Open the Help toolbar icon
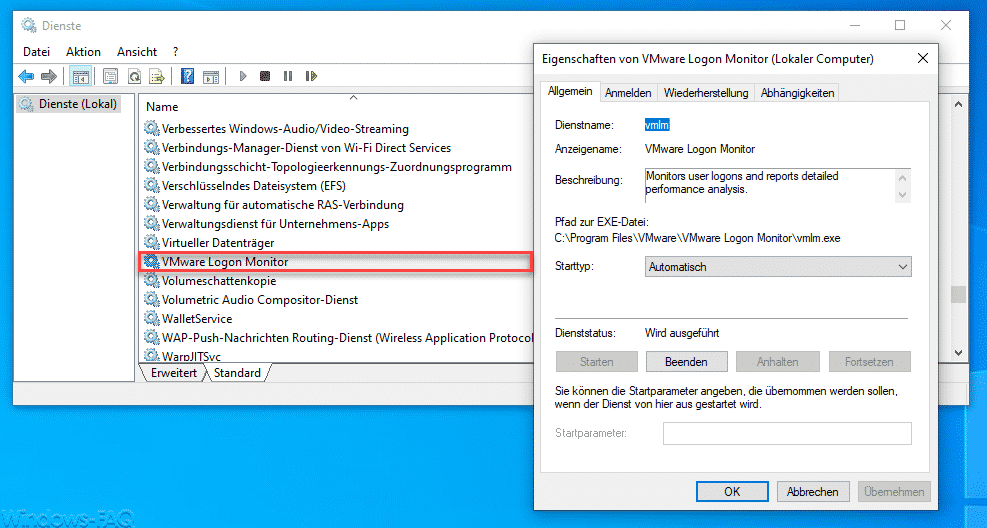987x528 pixels. (x=187, y=77)
